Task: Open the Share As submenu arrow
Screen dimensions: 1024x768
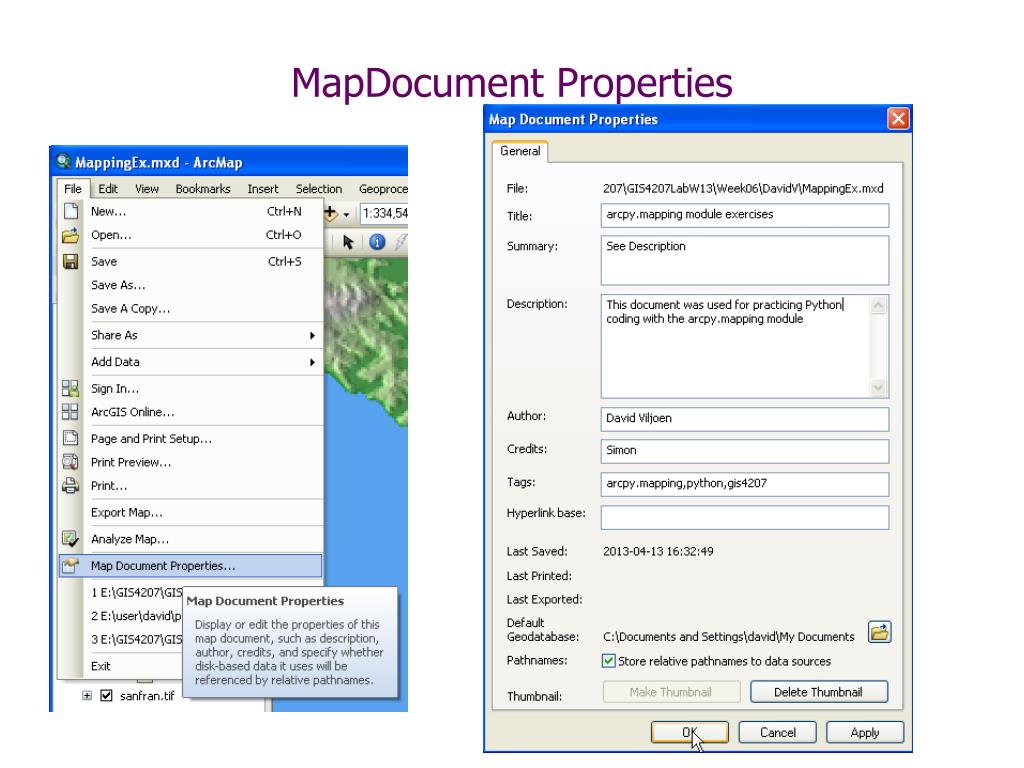Action: pyautogui.click(x=312, y=336)
